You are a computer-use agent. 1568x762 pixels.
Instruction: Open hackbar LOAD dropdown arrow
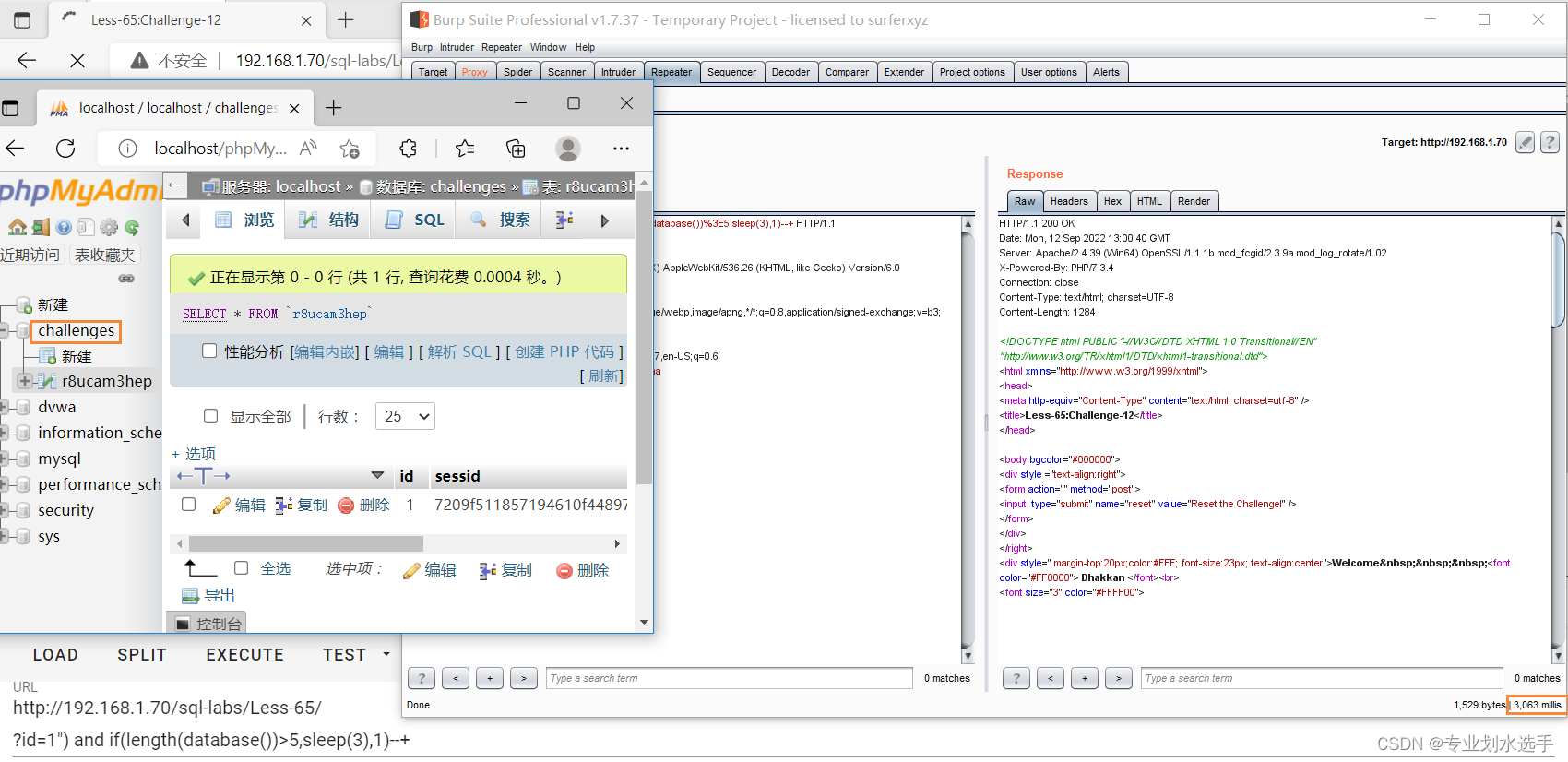point(386,654)
